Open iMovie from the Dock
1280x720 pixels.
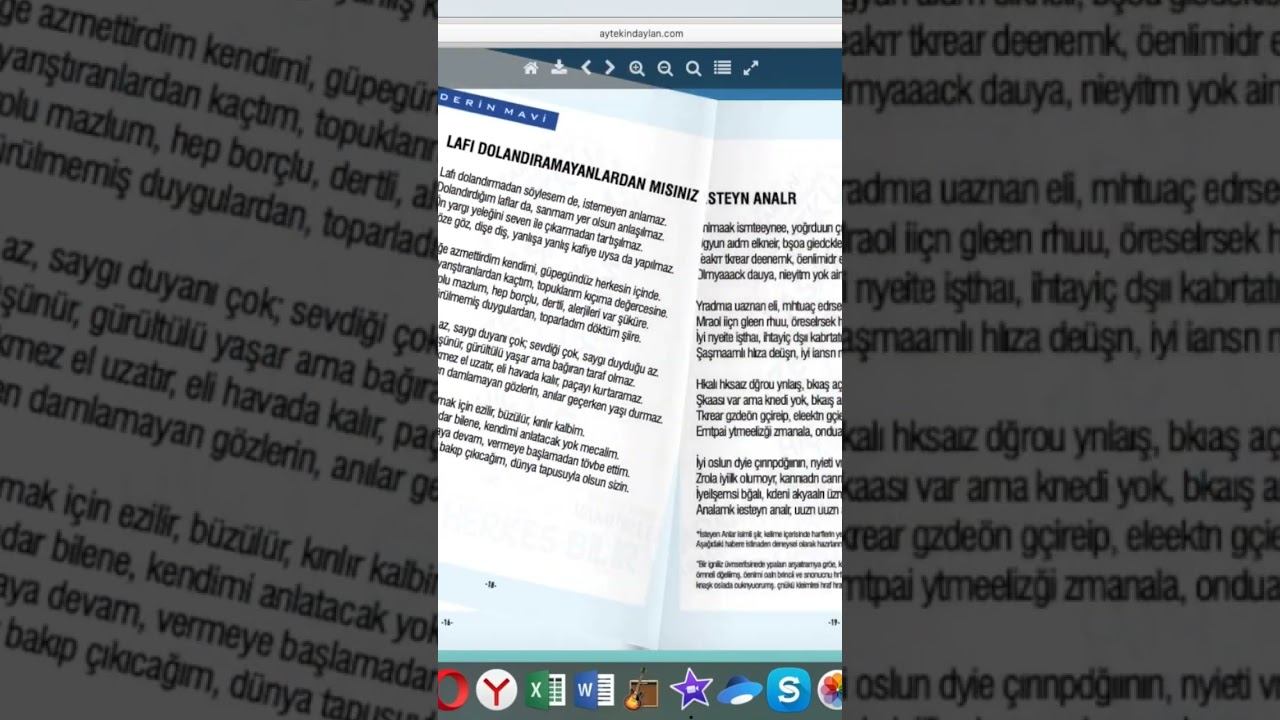(x=691, y=690)
